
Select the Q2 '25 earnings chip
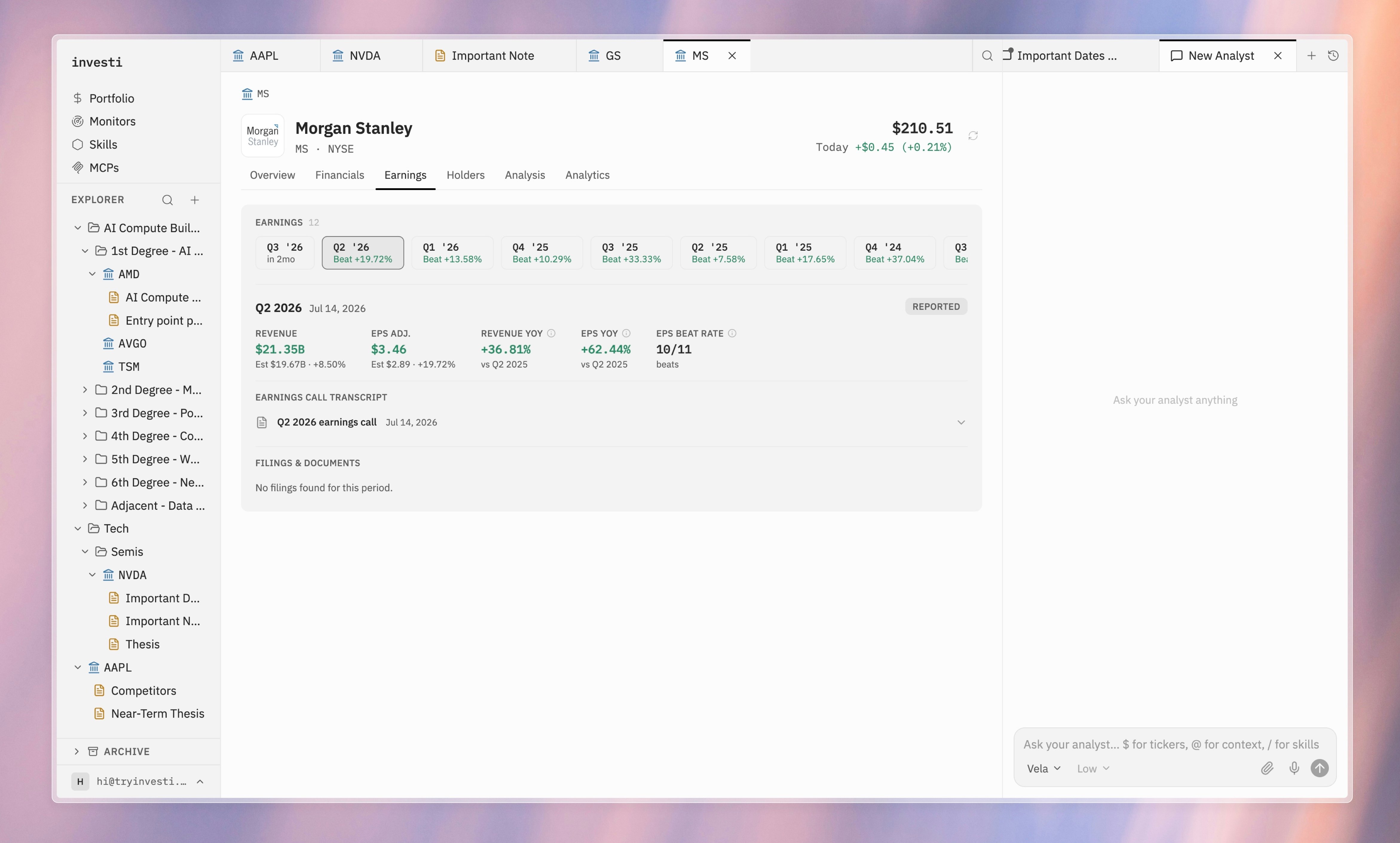(x=718, y=253)
